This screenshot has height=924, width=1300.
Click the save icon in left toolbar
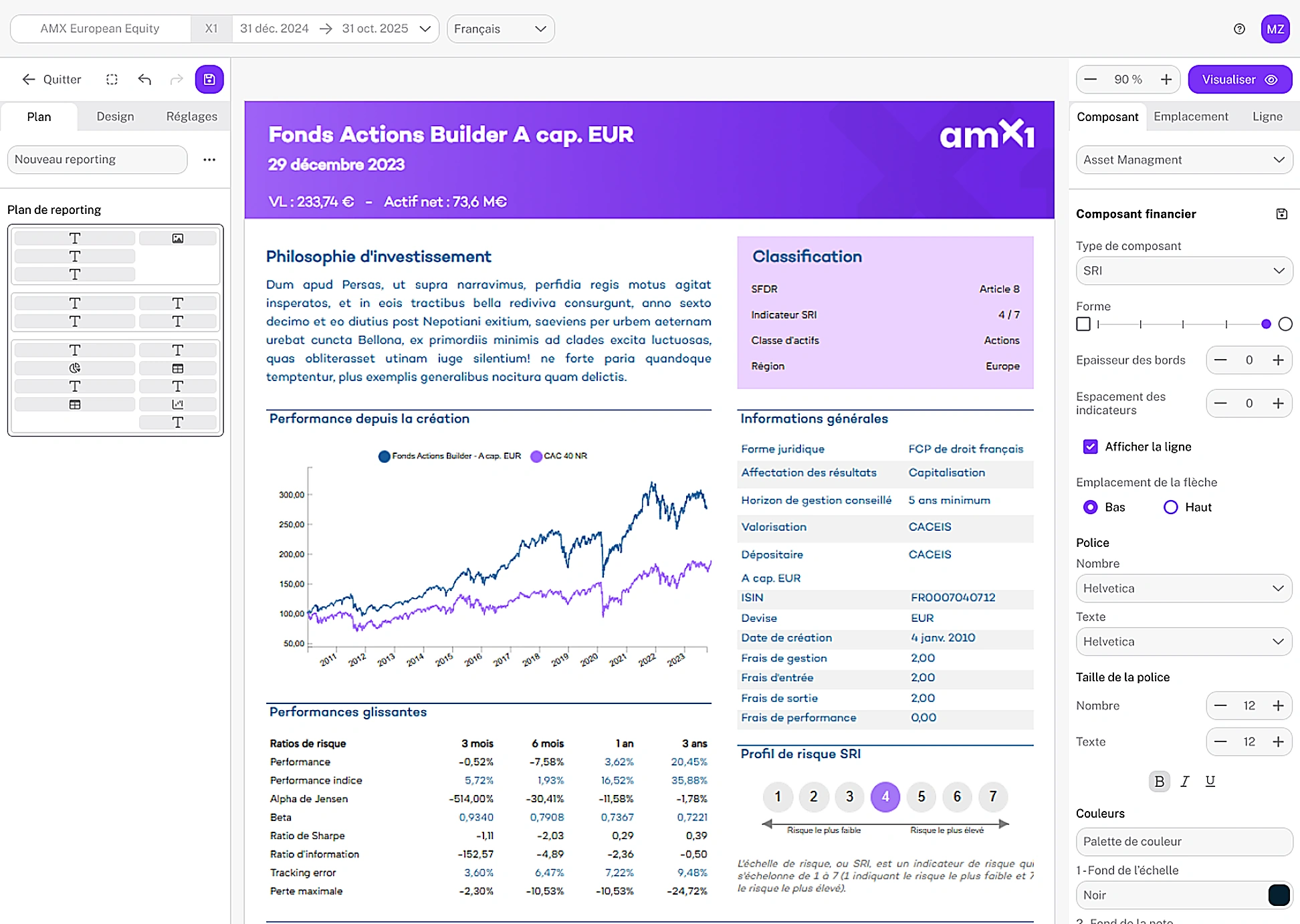pos(209,80)
